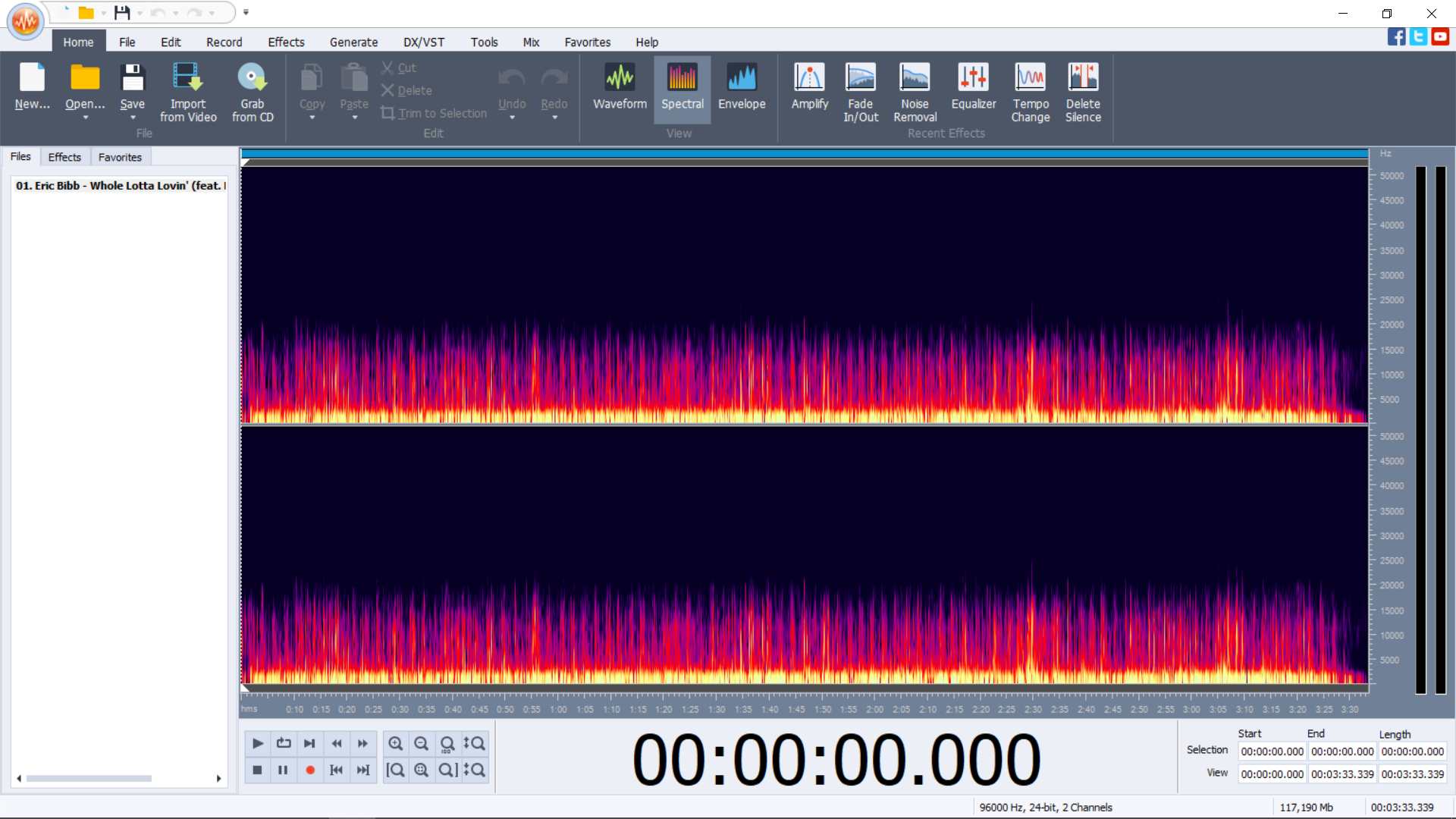
Task: Pause playback
Action: click(x=283, y=770)
